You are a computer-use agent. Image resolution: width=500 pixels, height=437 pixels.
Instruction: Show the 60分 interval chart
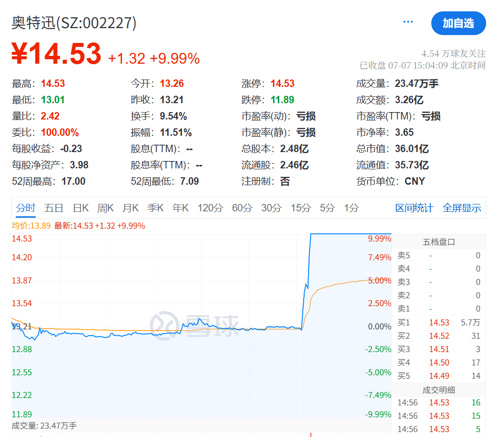242,208
